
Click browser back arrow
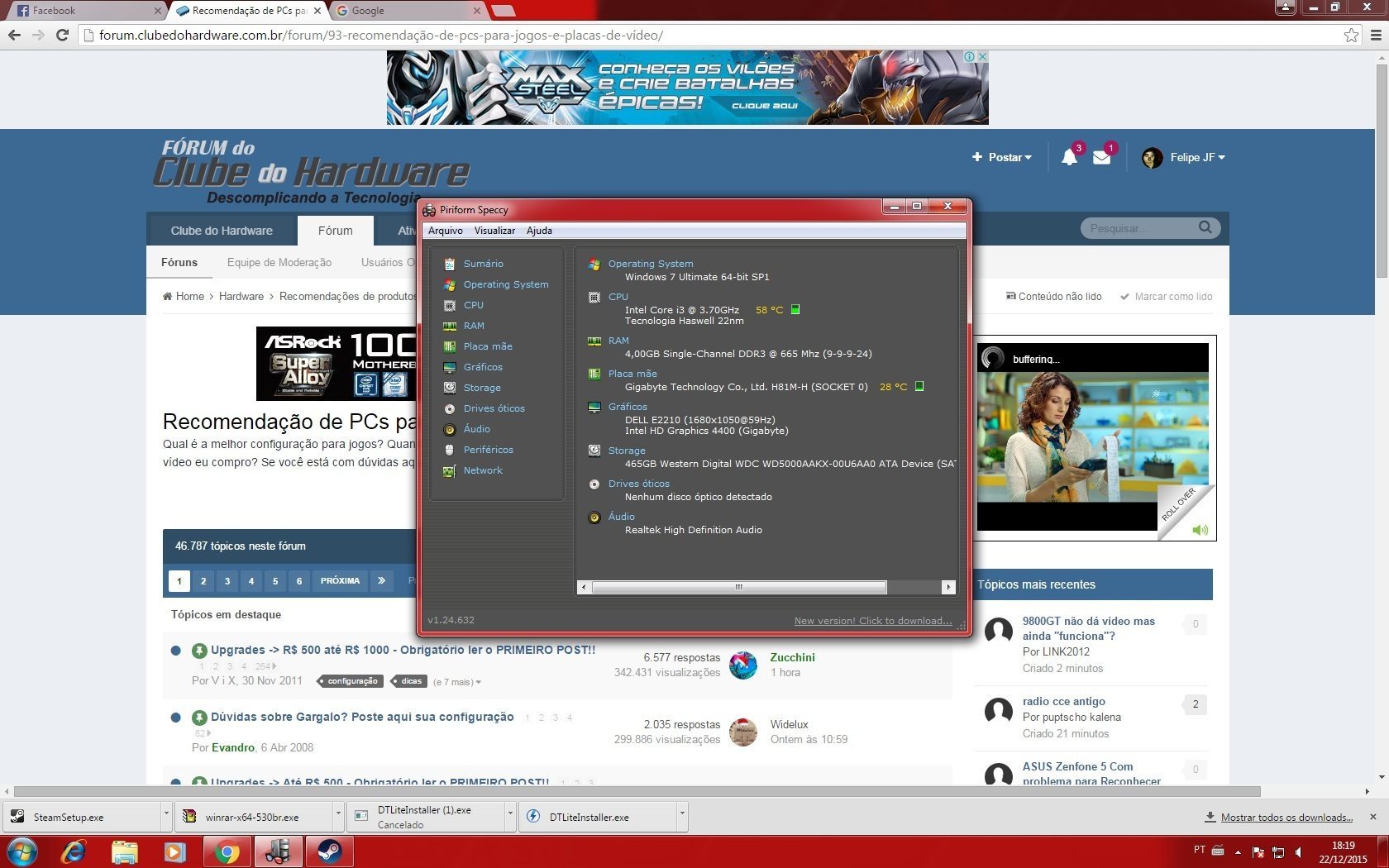click(14, 35)
